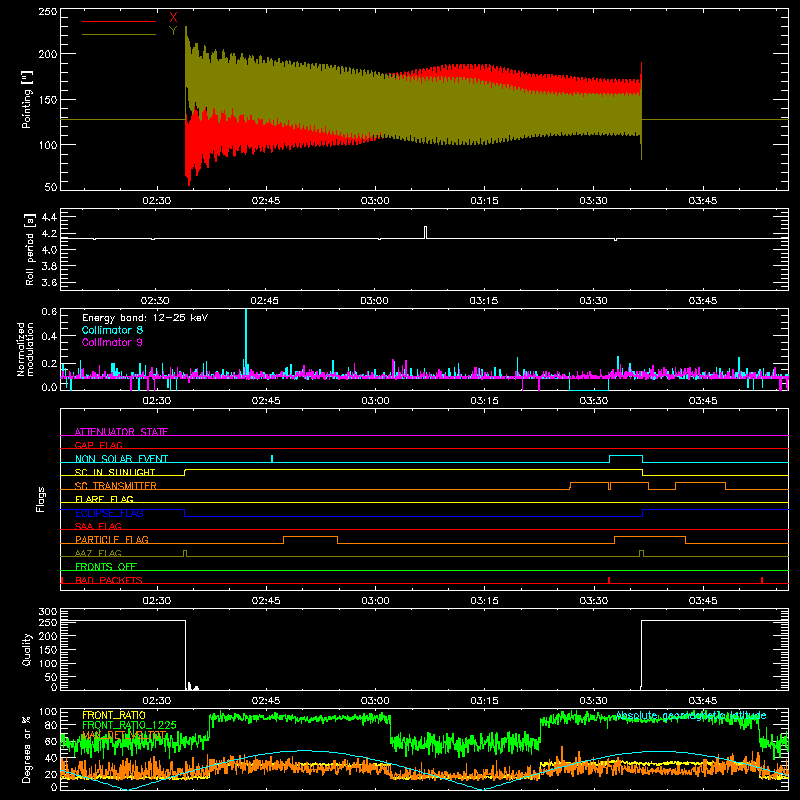This screenshot has width=800, height=800.
Task: Click the 0.6 value on modulation y-axis
Action: click(x=49, y=311)
